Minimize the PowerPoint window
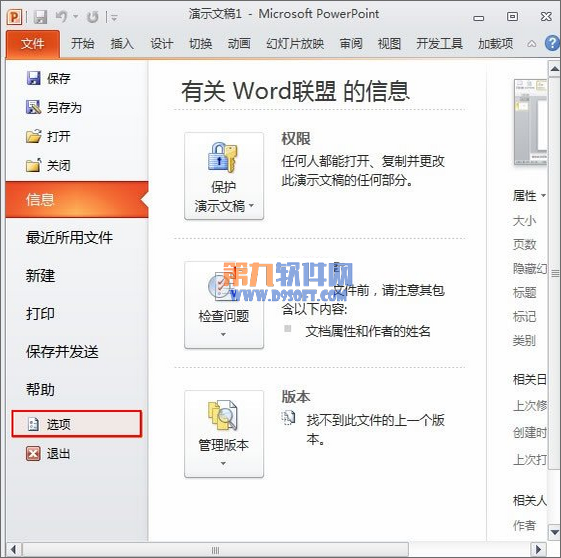561x558 pixels. pos(479,18)
